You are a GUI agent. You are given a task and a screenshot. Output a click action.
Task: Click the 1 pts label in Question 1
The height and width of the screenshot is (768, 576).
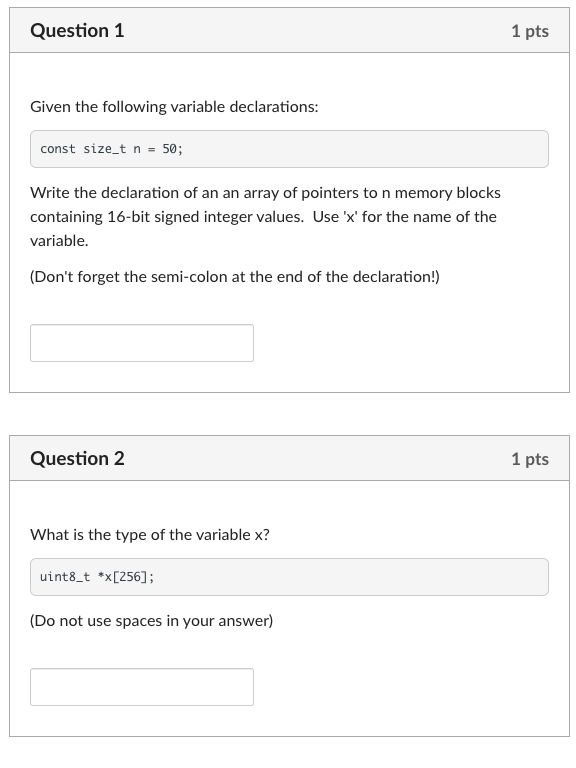pos(530,31)
